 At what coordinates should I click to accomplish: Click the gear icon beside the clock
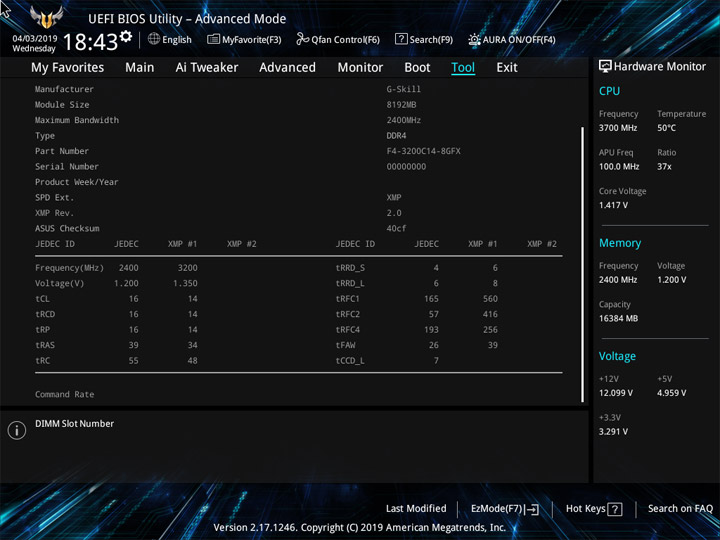pyautogui.click(x=126, y=36)
